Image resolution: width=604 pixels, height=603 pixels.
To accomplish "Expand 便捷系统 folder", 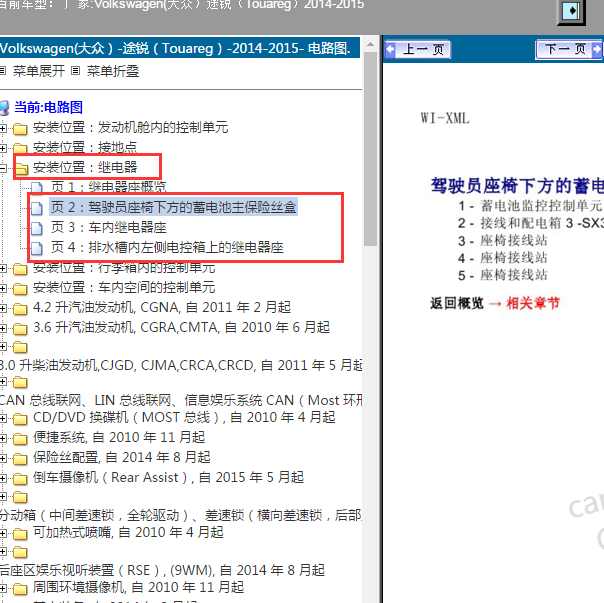I will 3,438.
